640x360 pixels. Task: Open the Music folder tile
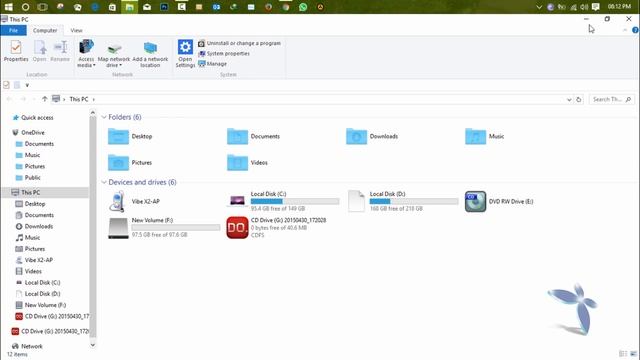pyautogui.click(x=484, y=136)
